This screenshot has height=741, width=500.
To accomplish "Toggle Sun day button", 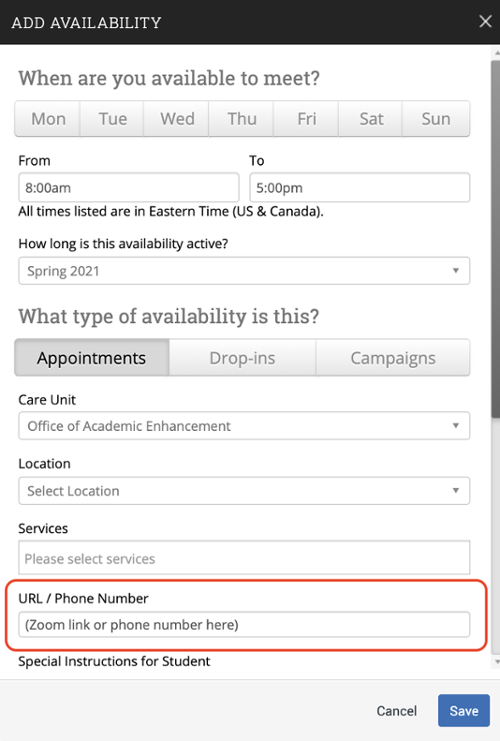I will coord(436,119).
